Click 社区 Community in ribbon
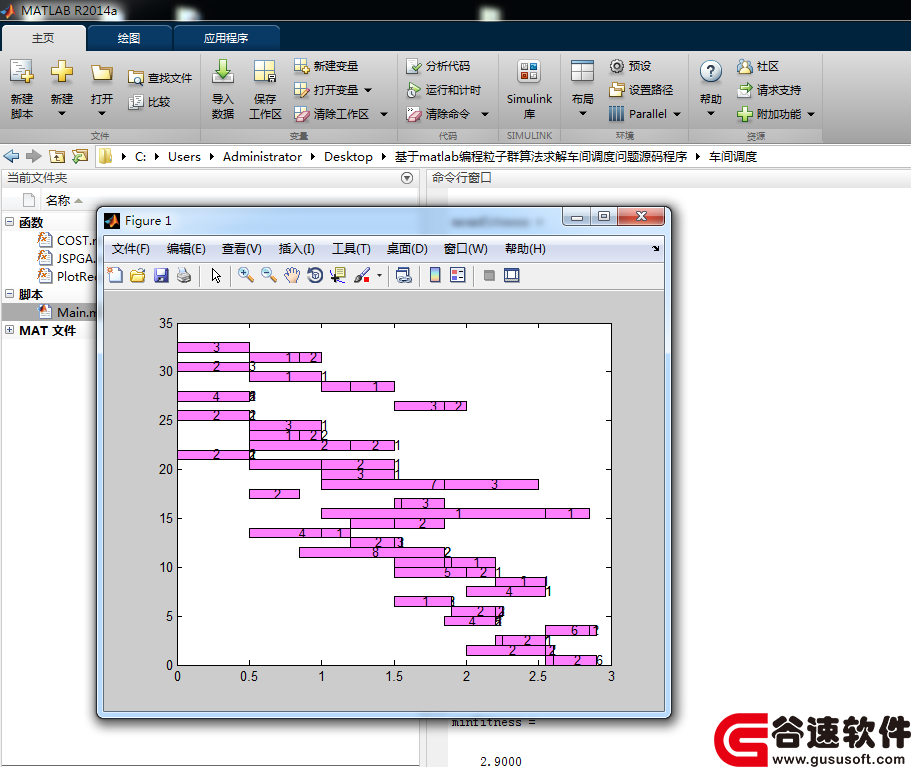911x767 pixels. pyautogui.click(x=758, y=66)
